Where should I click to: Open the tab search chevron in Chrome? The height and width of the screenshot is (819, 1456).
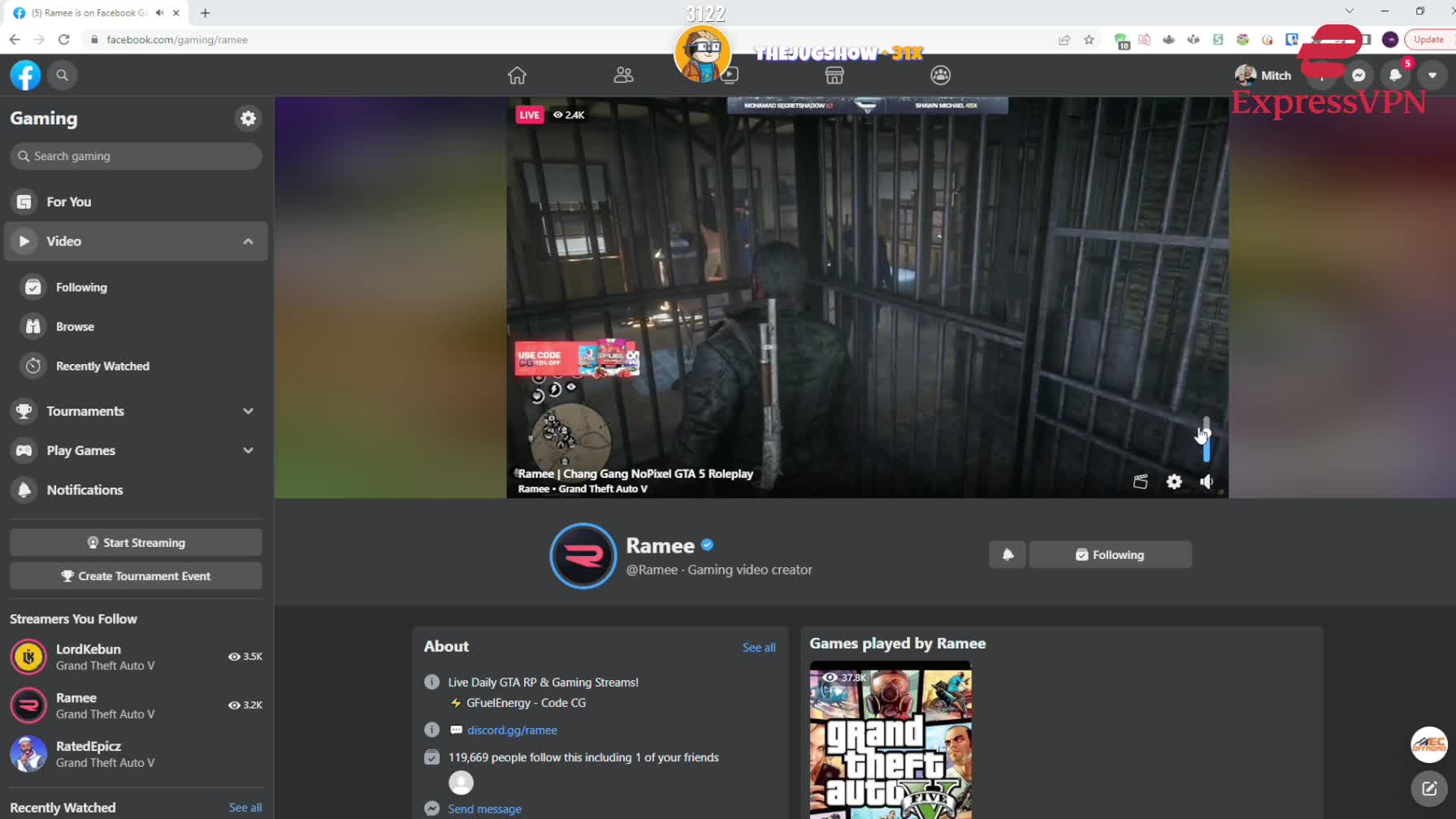1349,11
